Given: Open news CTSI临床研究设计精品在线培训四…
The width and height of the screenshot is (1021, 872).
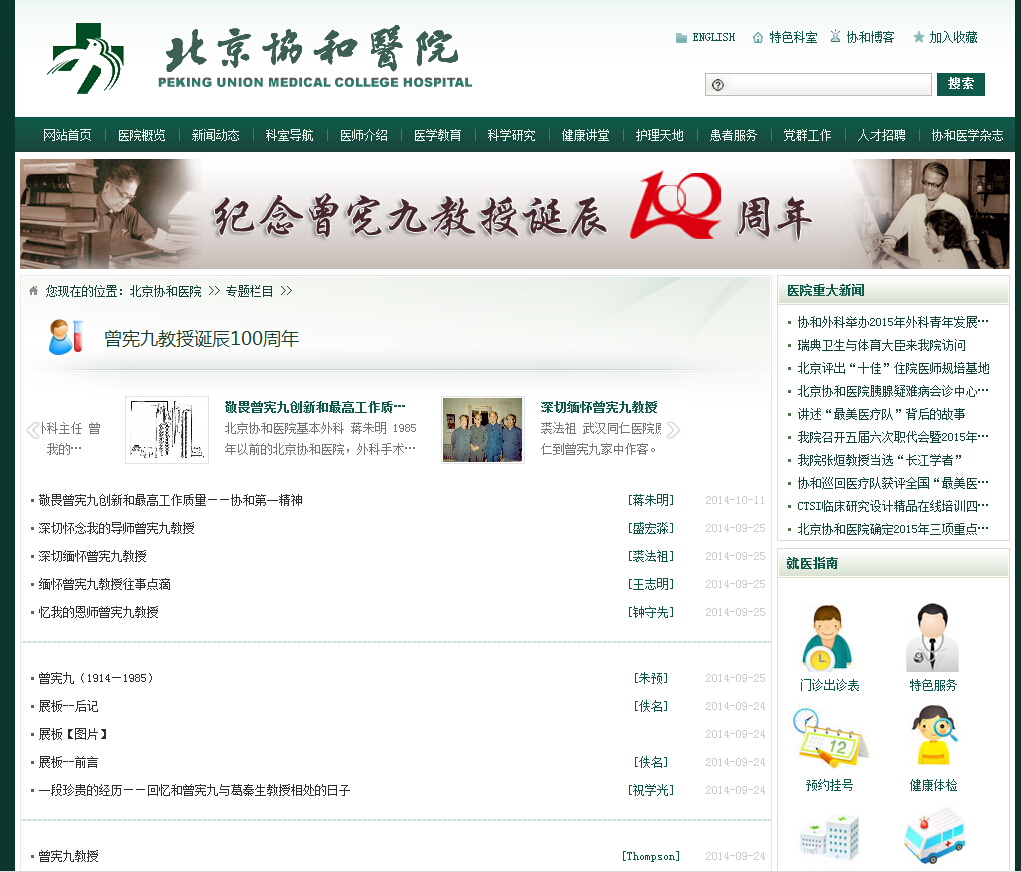Looking at the screenshot, I should [893, 506].
